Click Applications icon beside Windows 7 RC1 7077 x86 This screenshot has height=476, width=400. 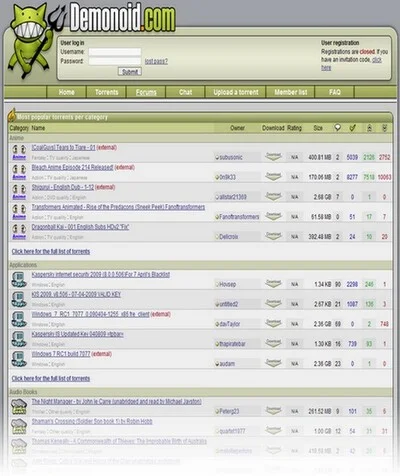click(x=19, y=319)
